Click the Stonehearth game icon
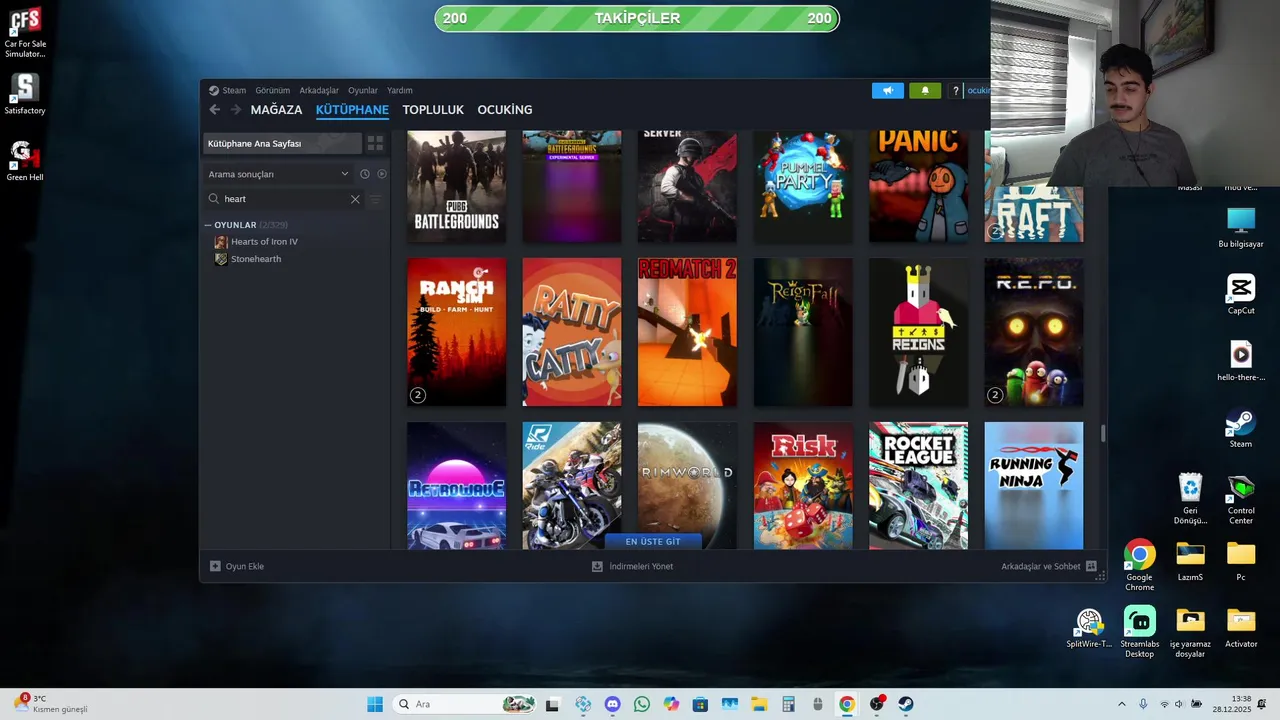 tap(221, 259)
